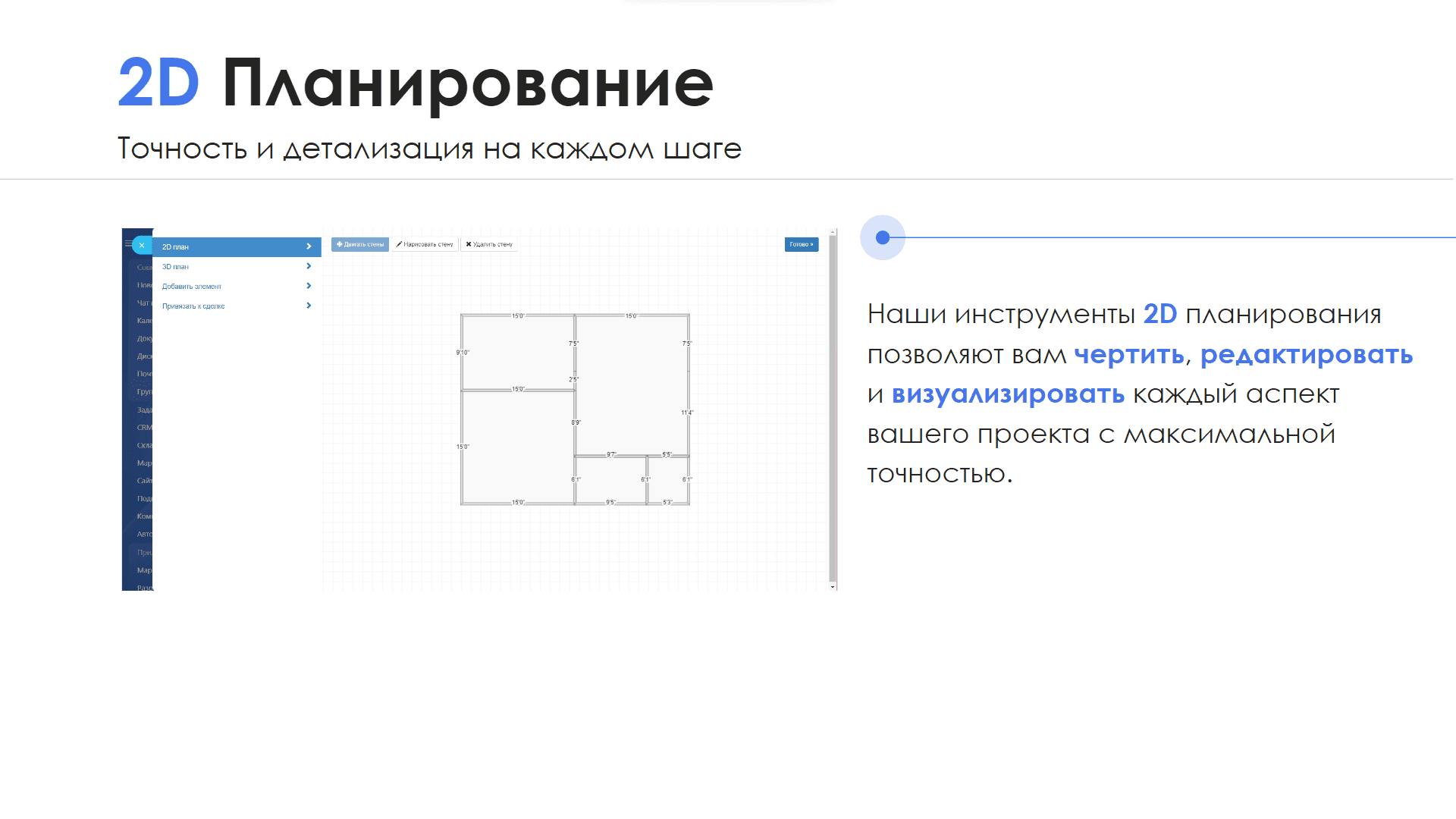The width and height of the screenshot is (1456, 819).
Task: Click the 9'7" wall dimension label
Action: [x=611, y=455]
